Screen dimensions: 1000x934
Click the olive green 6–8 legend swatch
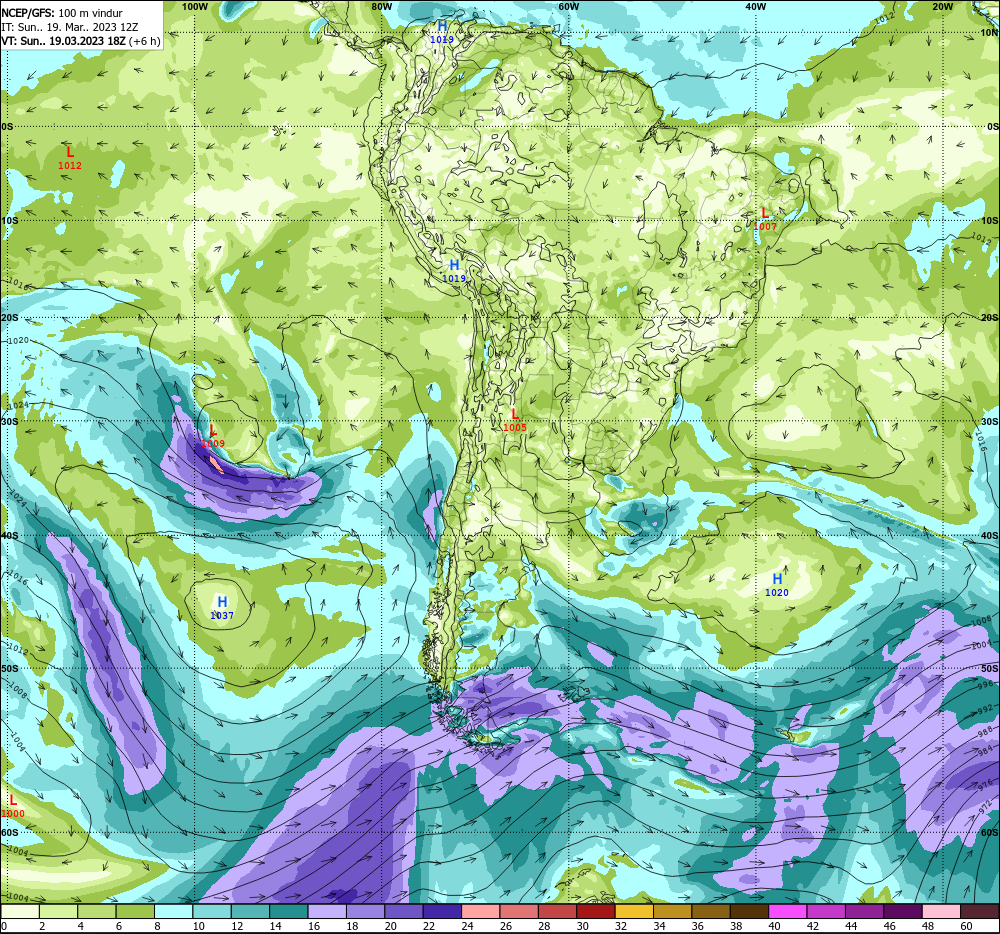(135, 912)
